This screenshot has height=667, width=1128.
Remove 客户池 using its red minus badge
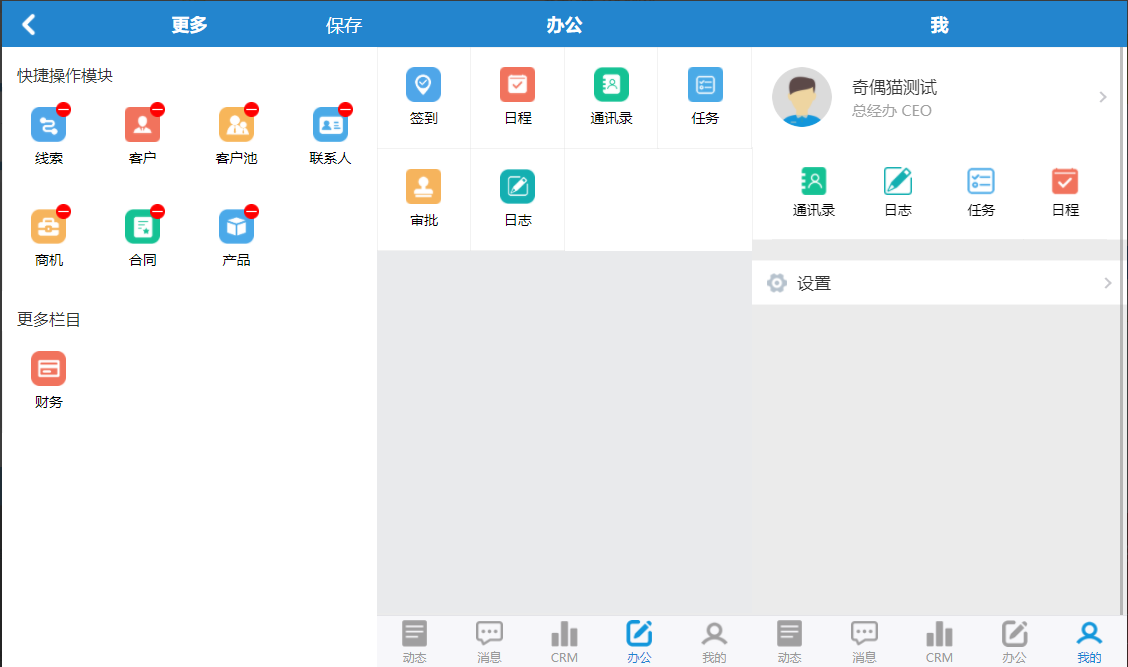tap(252, 109)
